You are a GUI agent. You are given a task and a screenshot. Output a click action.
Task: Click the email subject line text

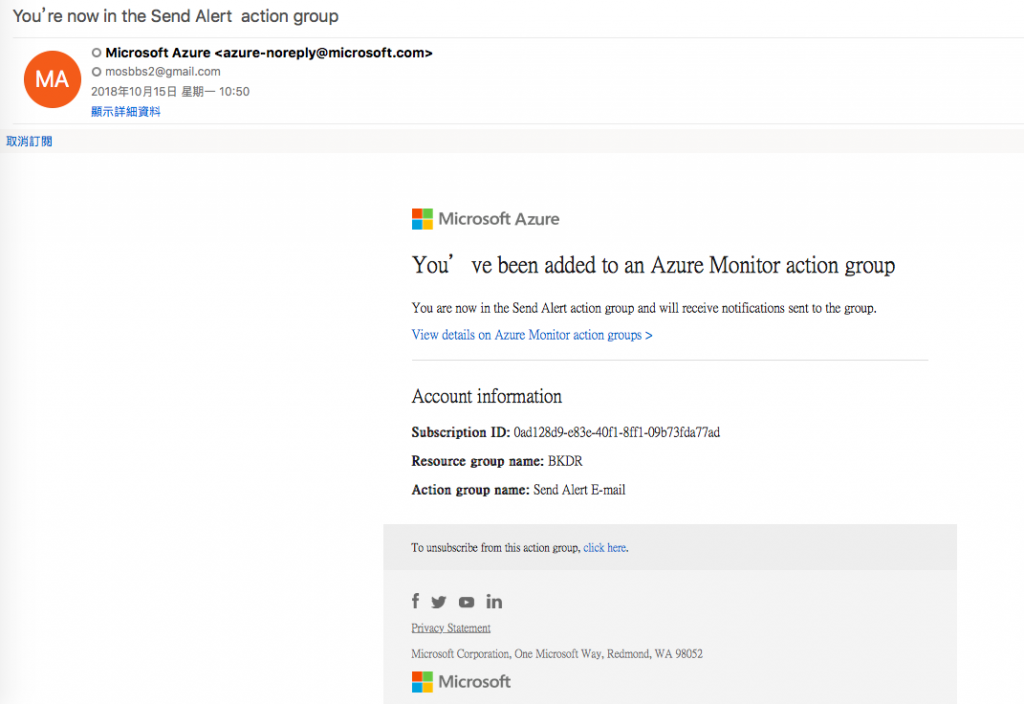click(176, 16)
